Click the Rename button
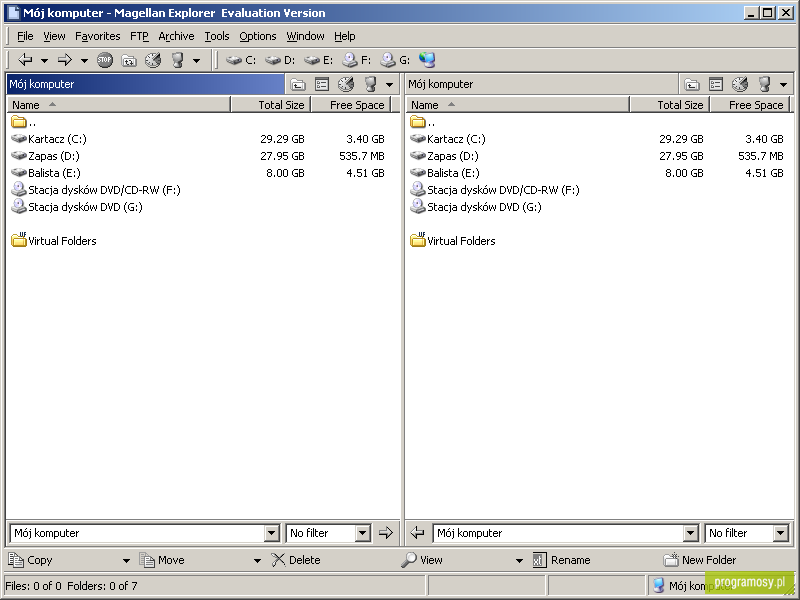Viewport: 800px width, 600px height. [561, 560]
